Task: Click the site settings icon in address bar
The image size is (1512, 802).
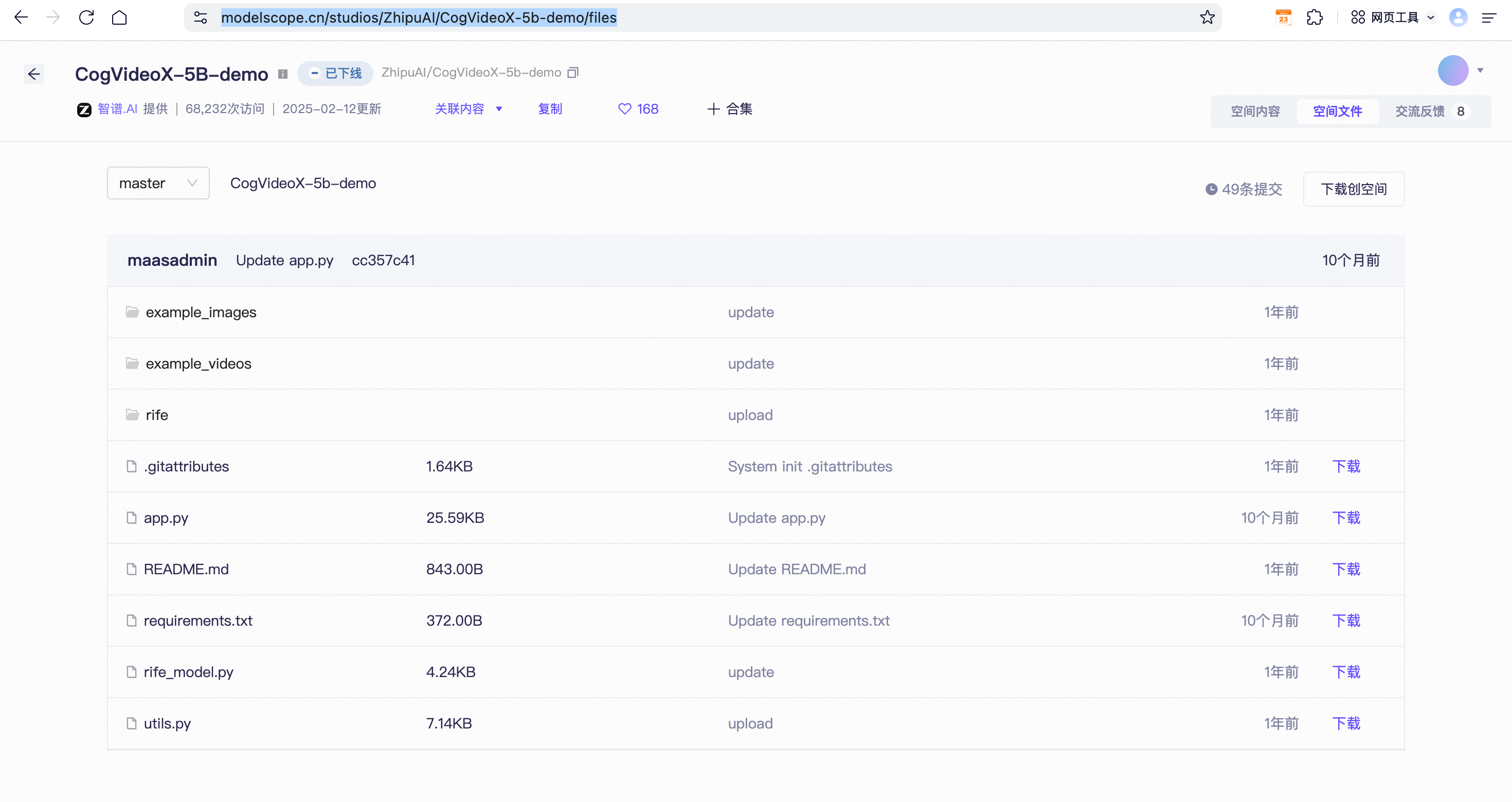Action: tap(200, 17)
